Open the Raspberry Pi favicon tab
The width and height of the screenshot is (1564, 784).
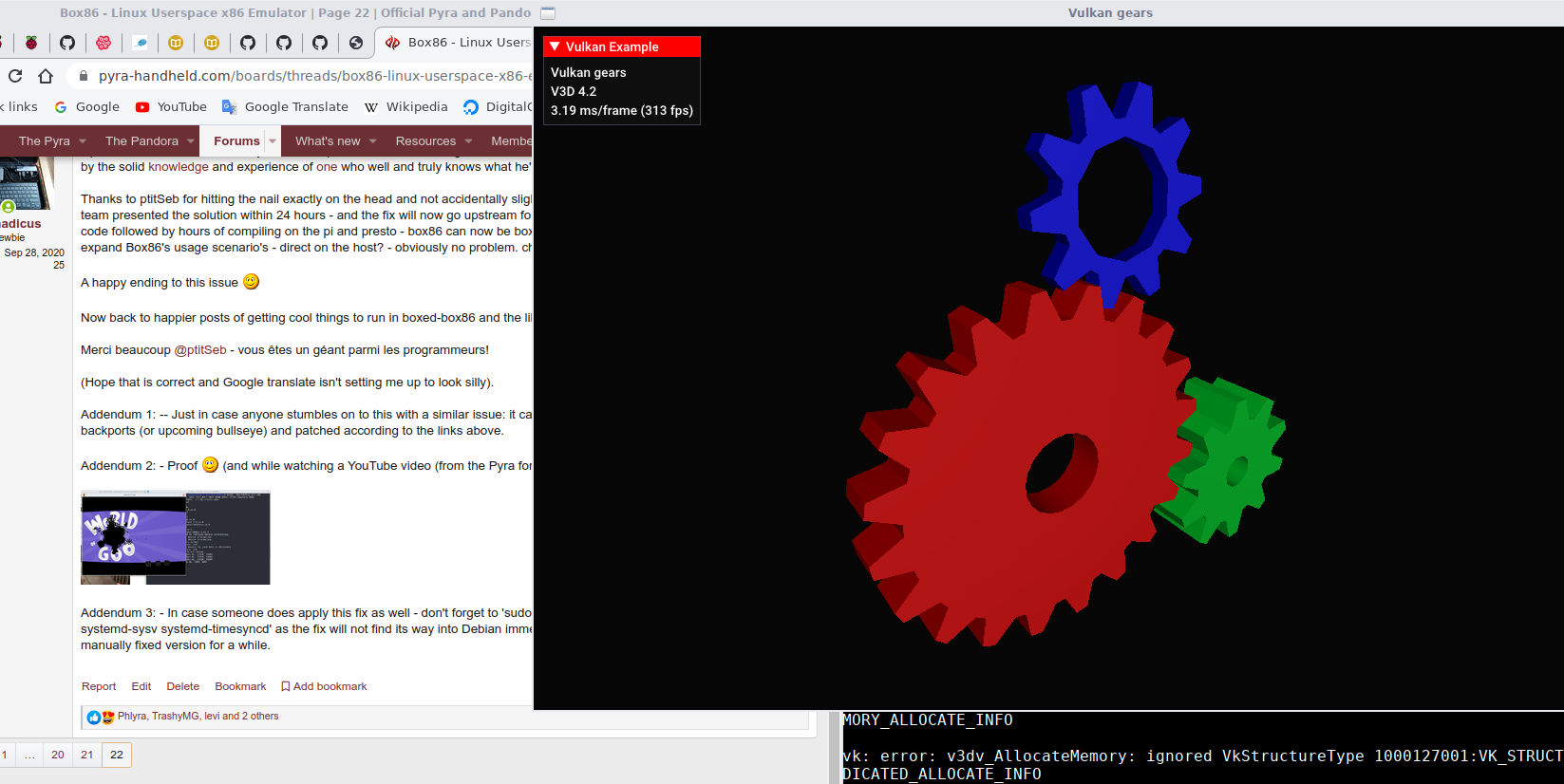click(31, 43)
